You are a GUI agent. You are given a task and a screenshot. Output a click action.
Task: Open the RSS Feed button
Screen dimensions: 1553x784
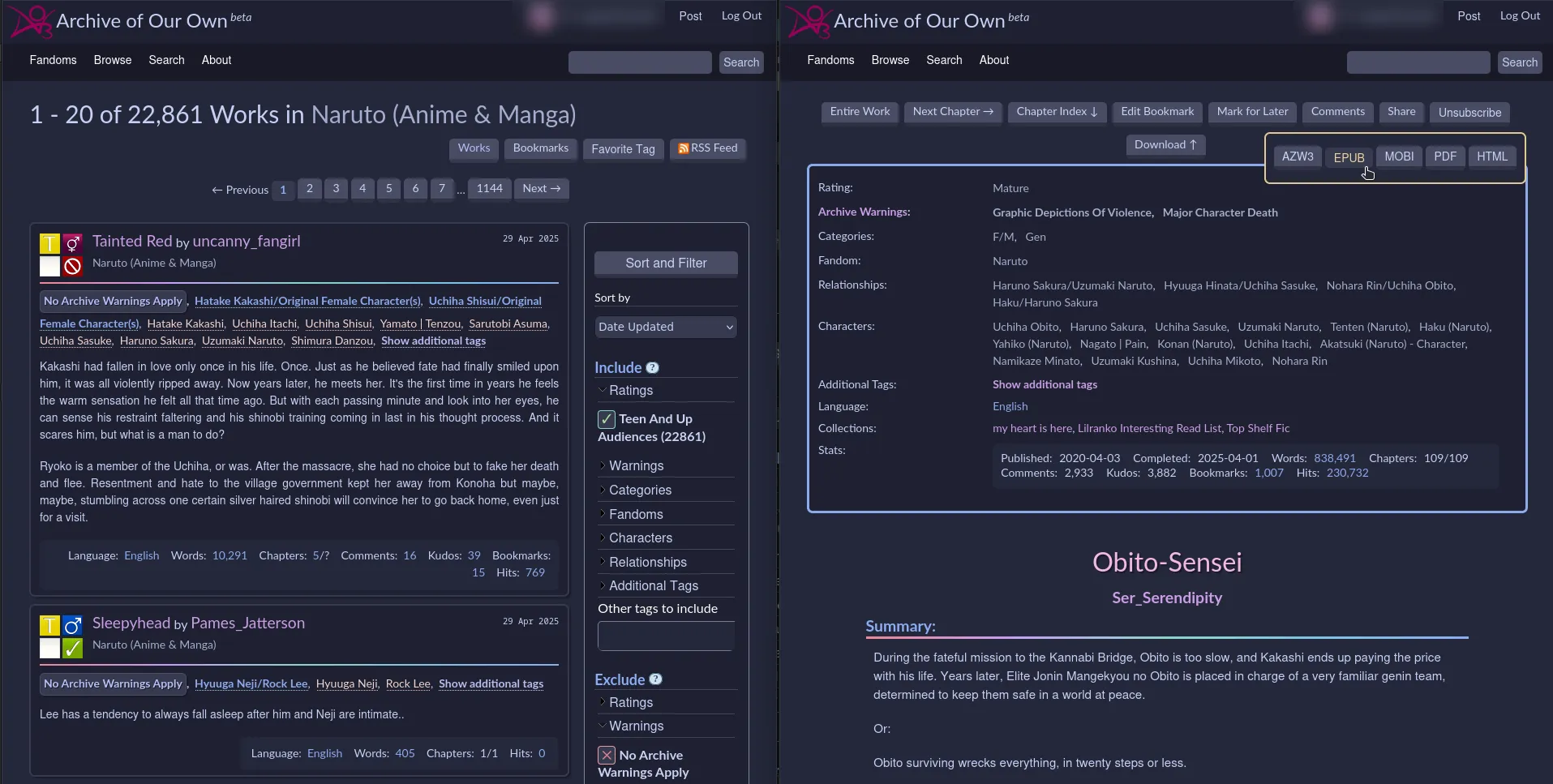(708, 148)
